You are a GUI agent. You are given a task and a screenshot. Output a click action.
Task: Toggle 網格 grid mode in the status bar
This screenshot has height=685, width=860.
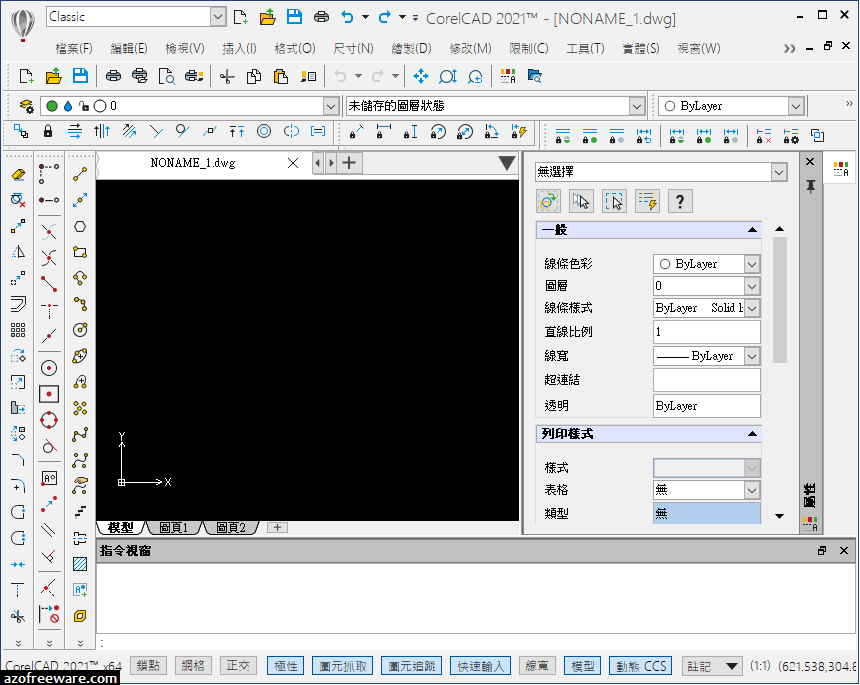[193, 665]
